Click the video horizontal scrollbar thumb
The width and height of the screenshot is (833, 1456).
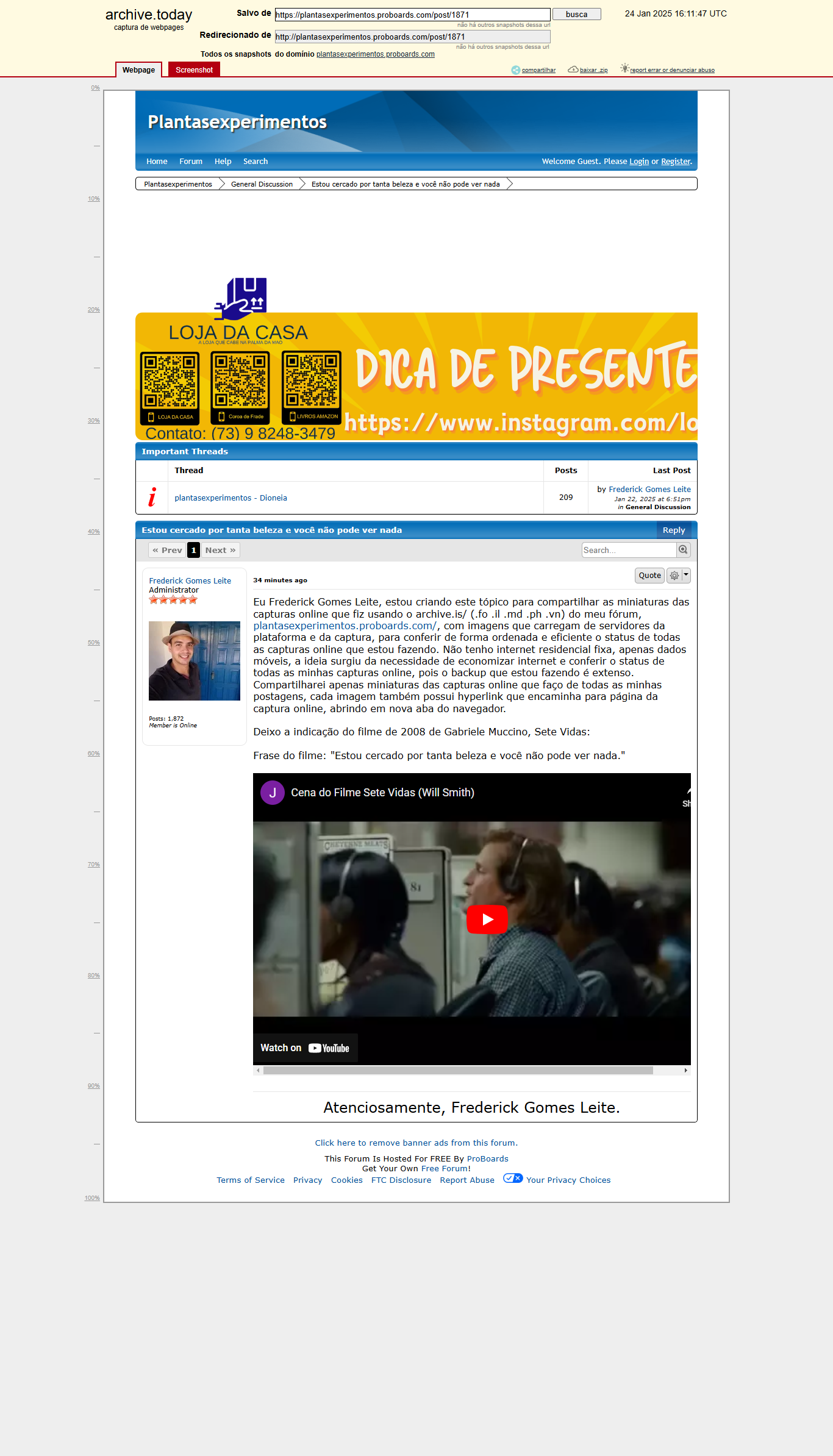(458, 1071)
